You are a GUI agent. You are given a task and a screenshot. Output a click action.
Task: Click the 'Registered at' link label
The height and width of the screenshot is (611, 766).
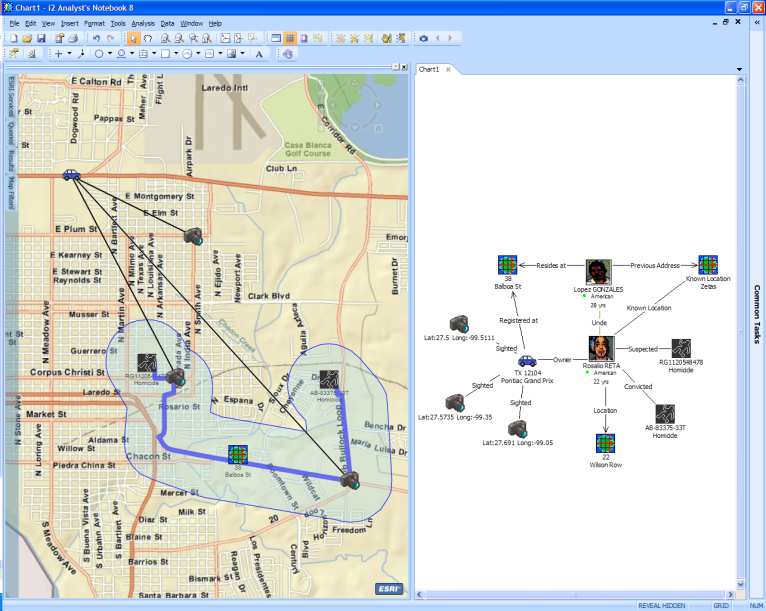coord(518,320)
